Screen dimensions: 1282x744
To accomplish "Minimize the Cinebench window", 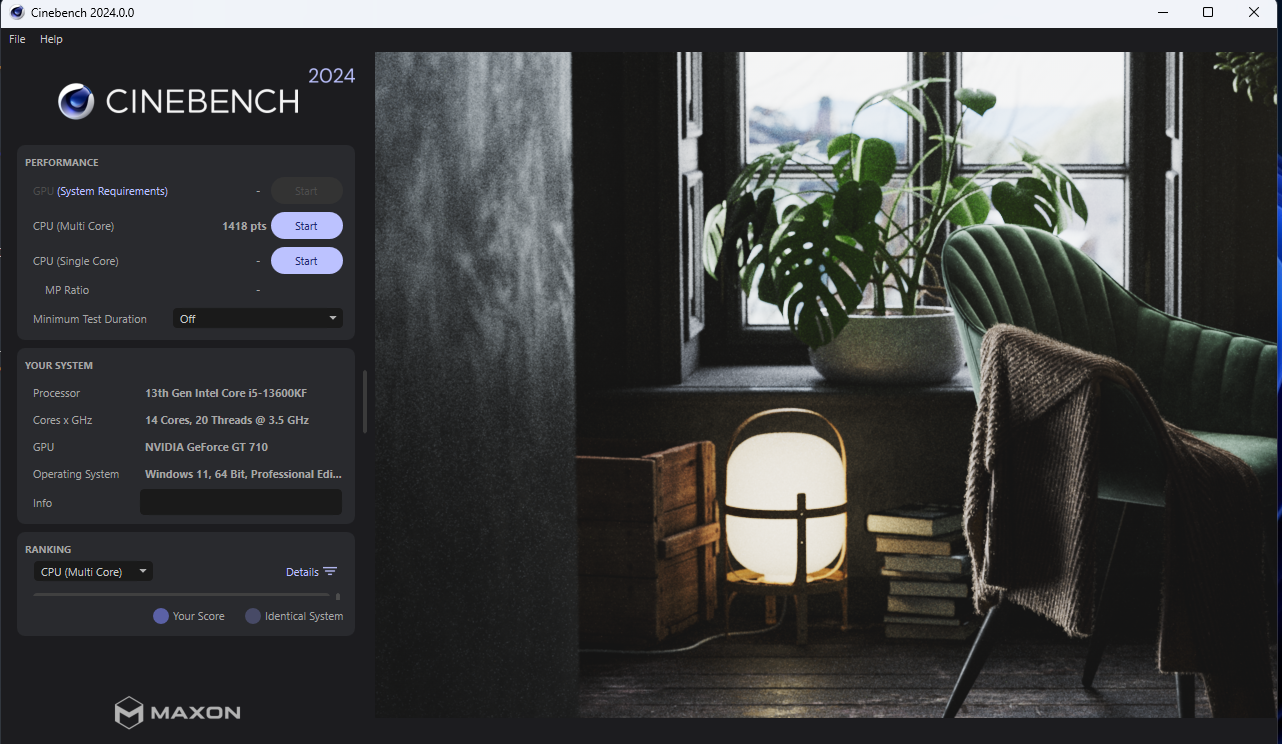I will [x=1162, y=13].
